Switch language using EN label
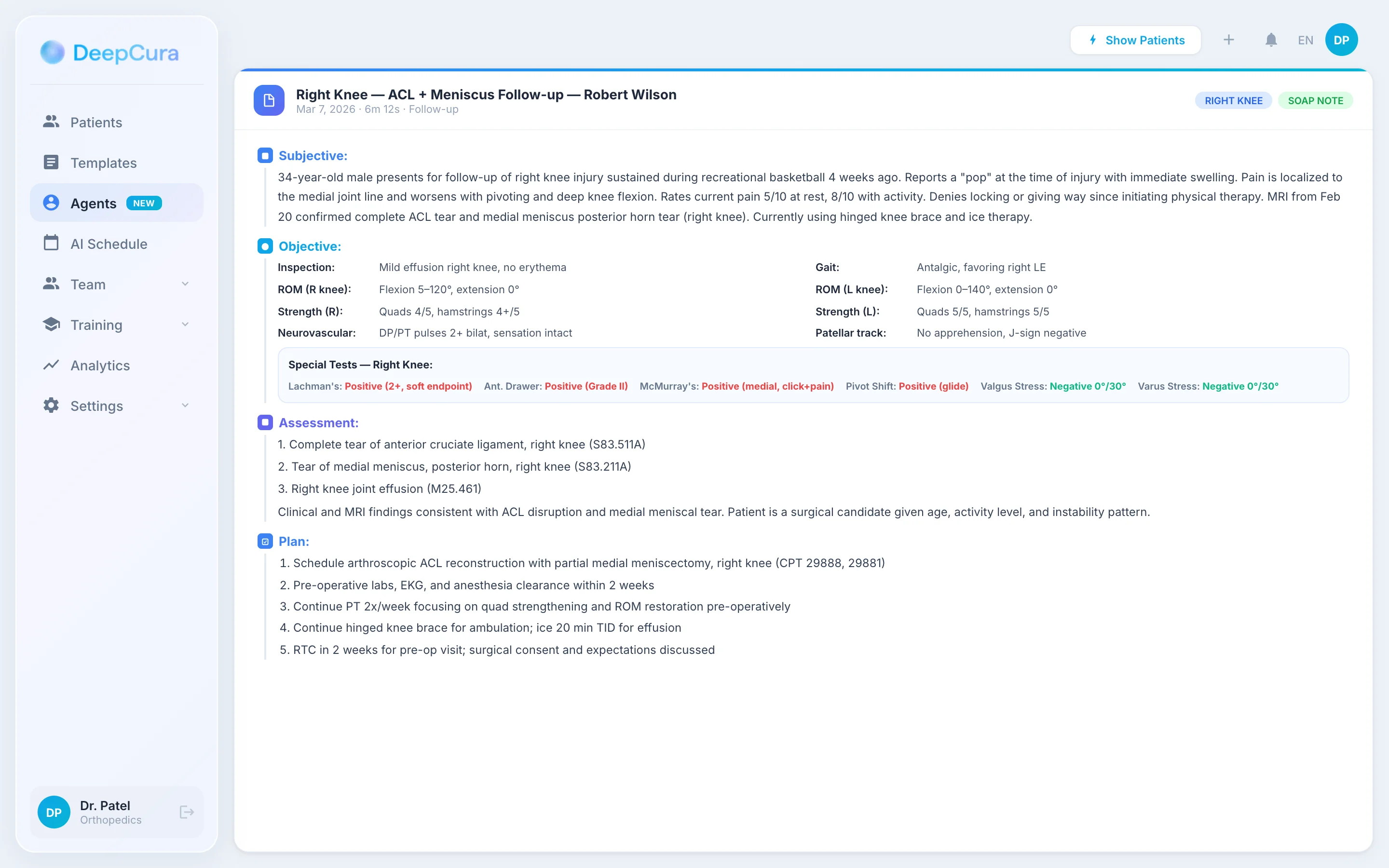The image size is (1389, 868). [x=1305, y=40]
